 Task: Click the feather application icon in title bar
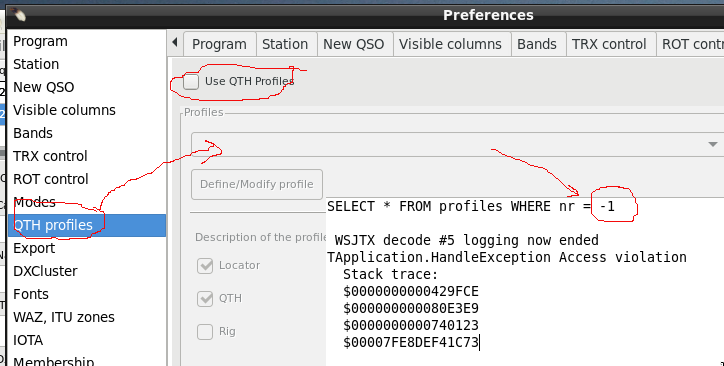[x=19, y=14]
